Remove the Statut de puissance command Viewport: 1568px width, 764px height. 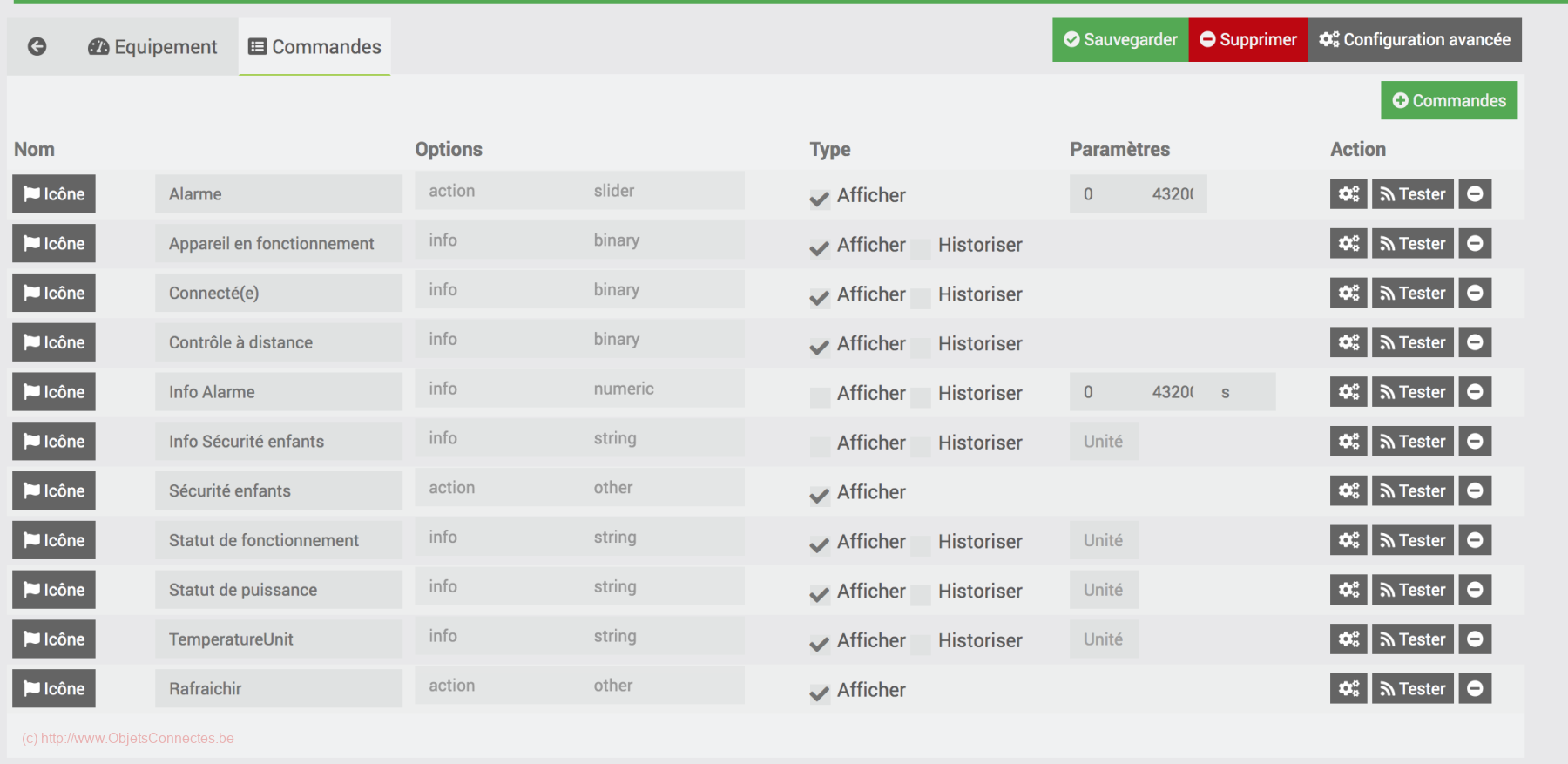point(1475,590)
